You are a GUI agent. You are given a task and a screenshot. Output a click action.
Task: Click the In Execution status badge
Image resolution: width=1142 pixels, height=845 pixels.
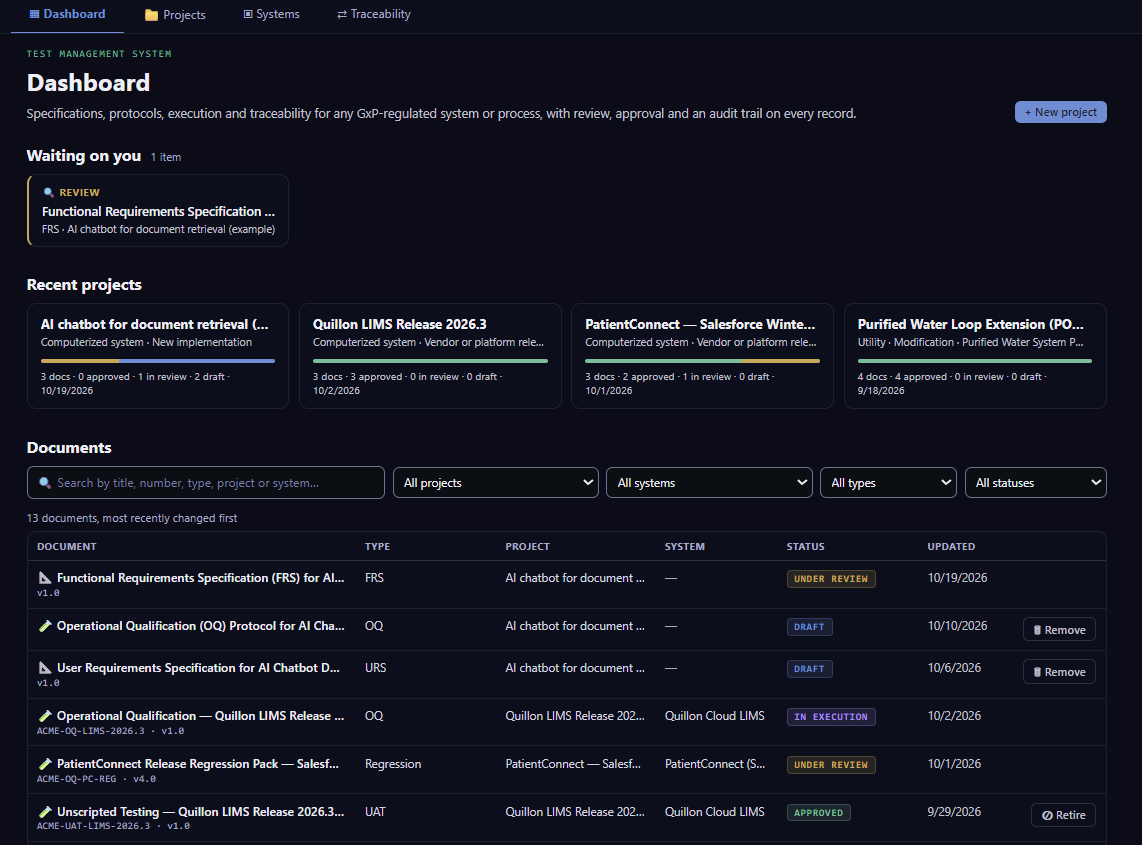831,718
